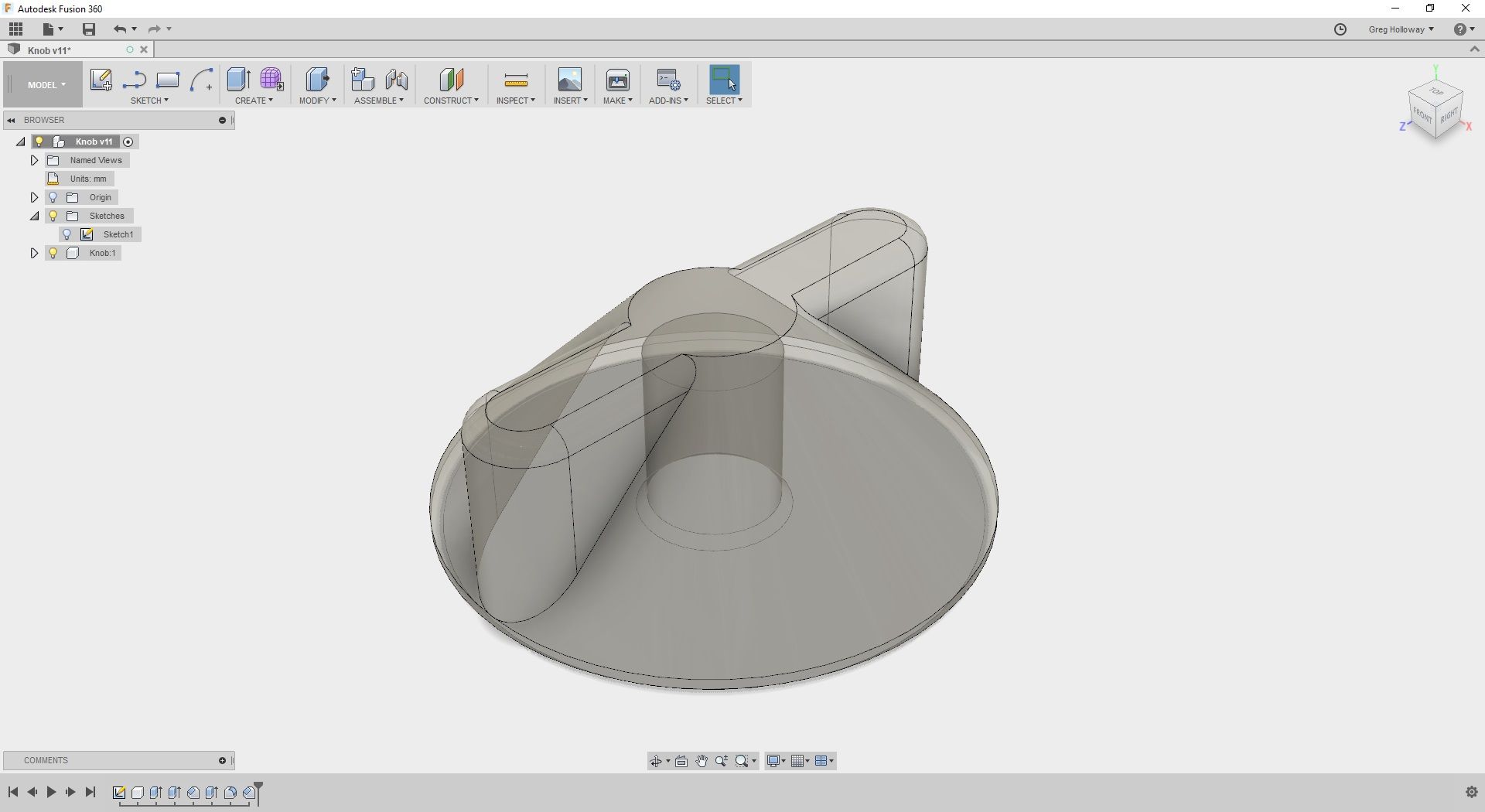Open the Create Form sculpt icon
This screenshot has width=1485, height=812.
(x=271, y=80)
